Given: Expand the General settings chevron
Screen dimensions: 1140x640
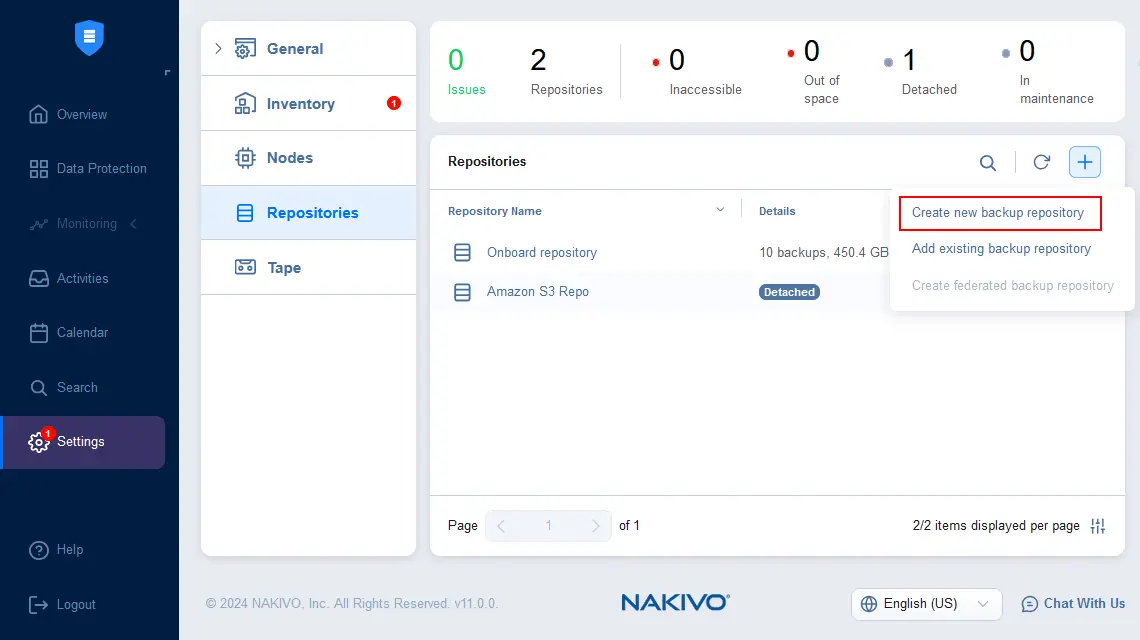Looking at the screenshot, I should click(218, 49).
